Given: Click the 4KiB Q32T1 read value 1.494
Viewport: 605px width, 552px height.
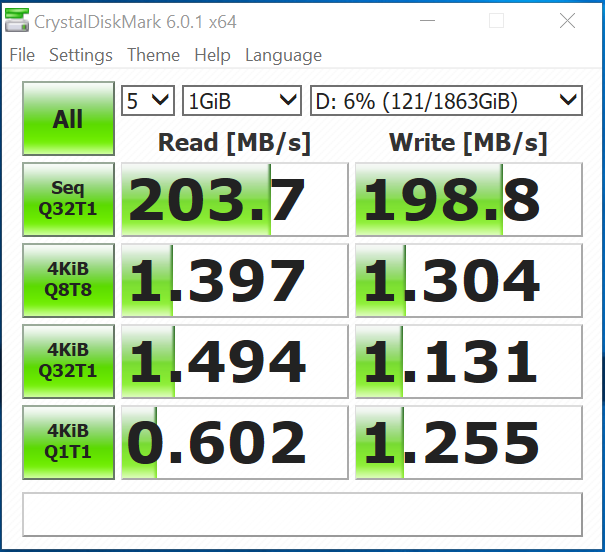Looking at the screenshot, I should click(235, 361).
